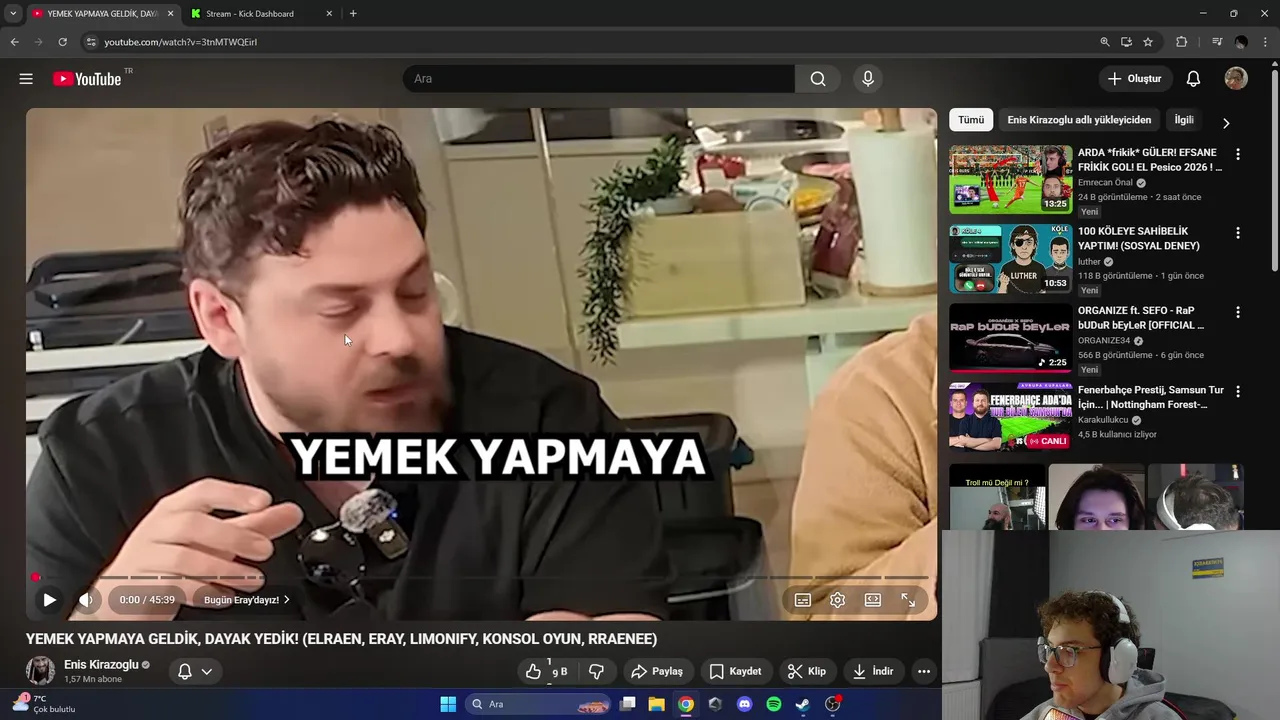Viewport: 1280px width, 720px height.
Task: Open the video settings gear
Action: click(x=837, y=600)
